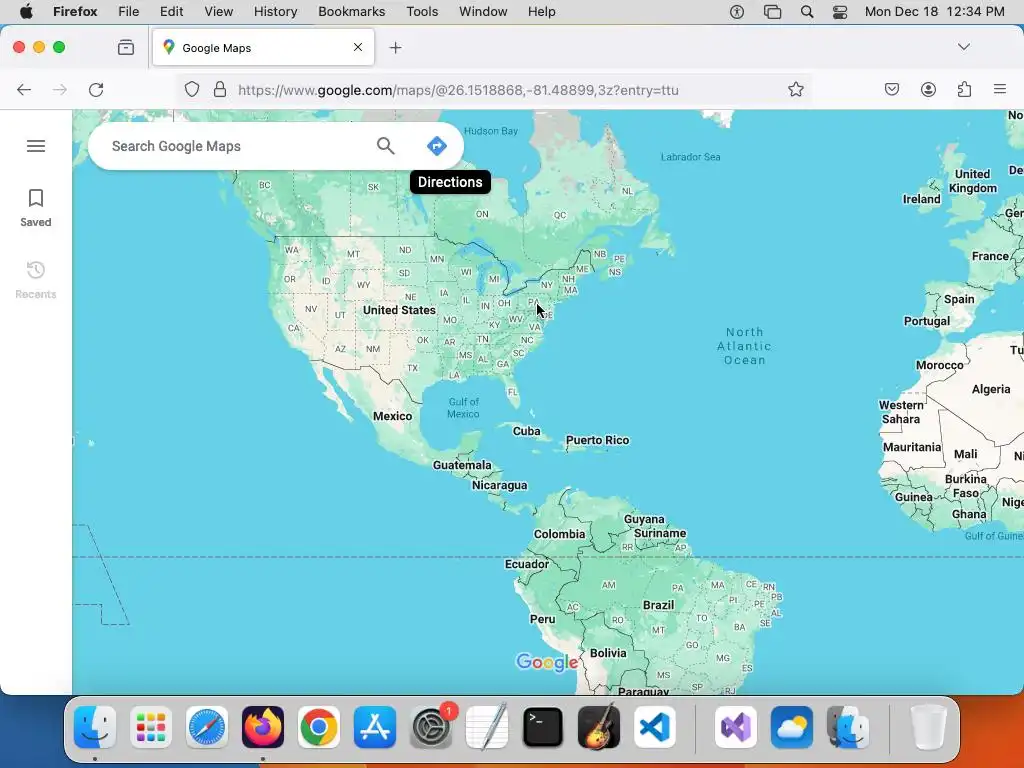Open the Edit menu
The height and width of the screenshot is (768, 1024).
(172, 12)
